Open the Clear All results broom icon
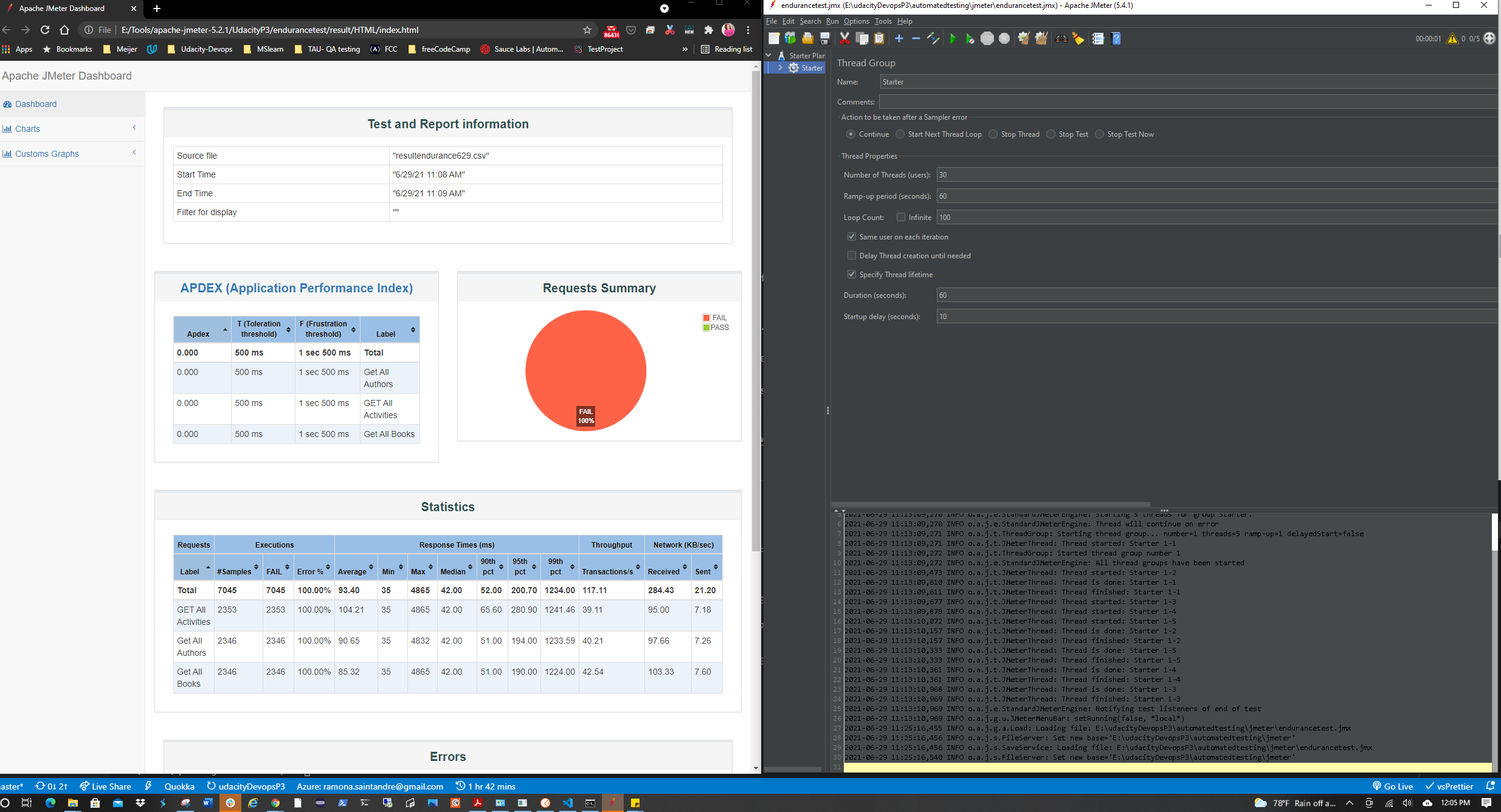This screenshot has height=812, width=1501. coord(1041,38)
